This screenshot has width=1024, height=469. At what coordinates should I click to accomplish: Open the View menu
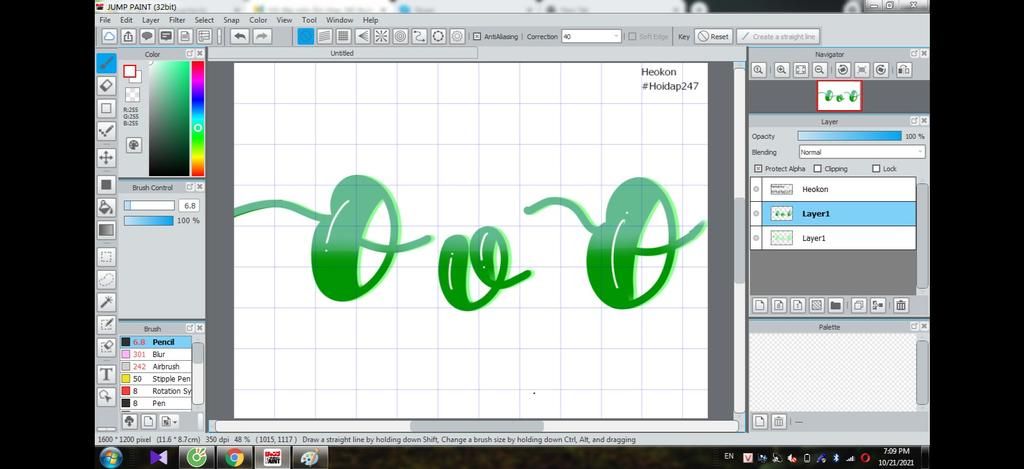284,20
